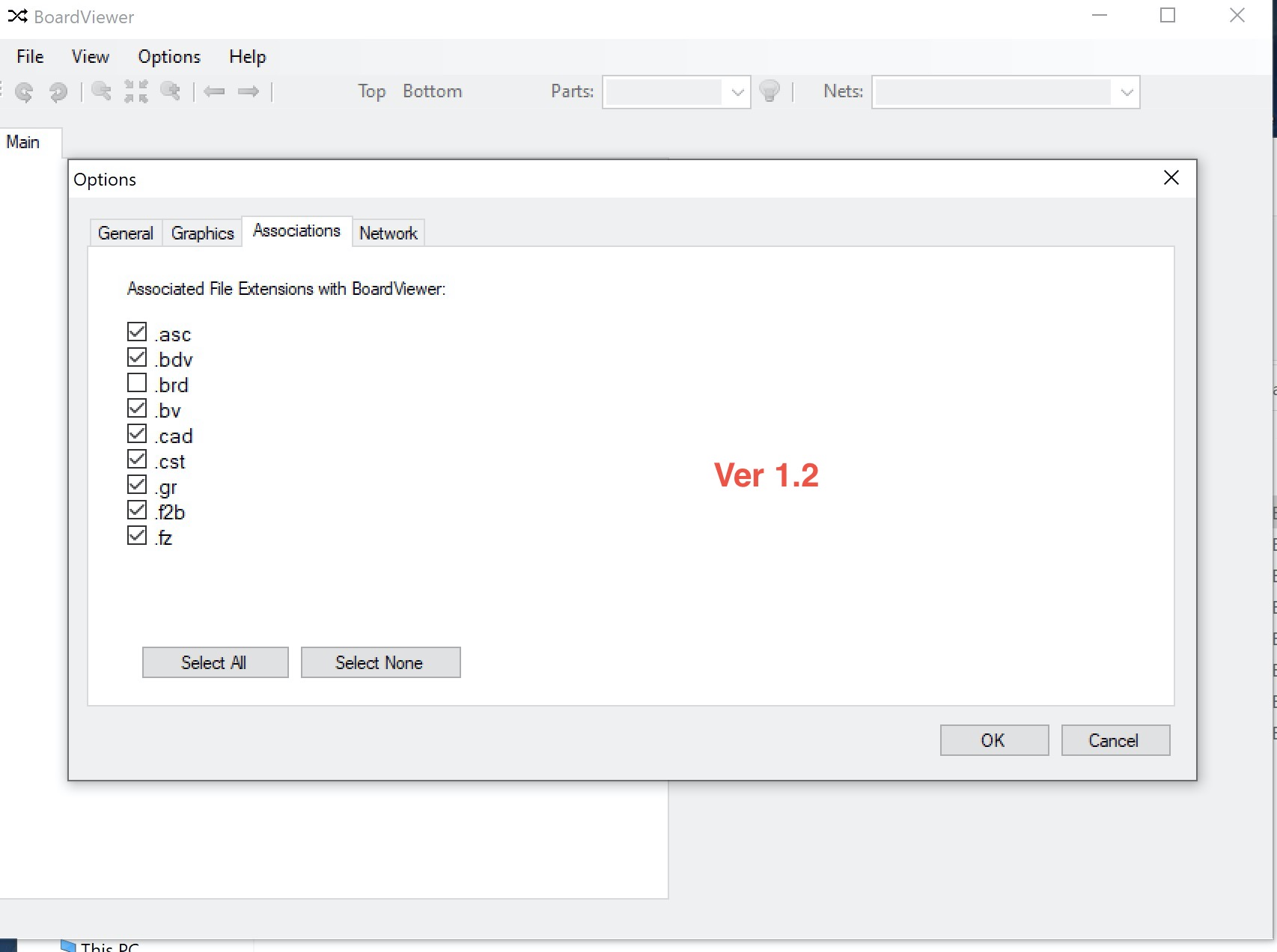Expand the Parts dropdown list
This screenshot has width=1277, height=952.
tap(737, 92)
